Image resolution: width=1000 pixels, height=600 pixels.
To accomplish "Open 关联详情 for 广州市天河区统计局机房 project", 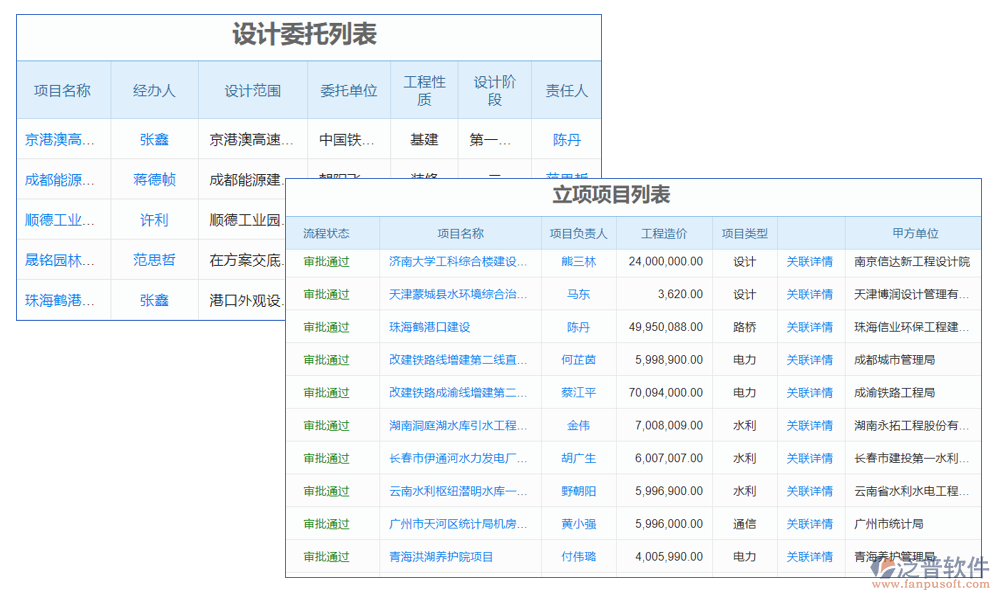I will [810, 524].
